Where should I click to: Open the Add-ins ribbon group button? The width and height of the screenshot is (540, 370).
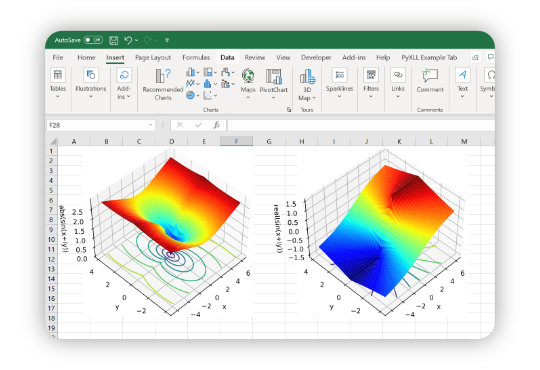124,84
